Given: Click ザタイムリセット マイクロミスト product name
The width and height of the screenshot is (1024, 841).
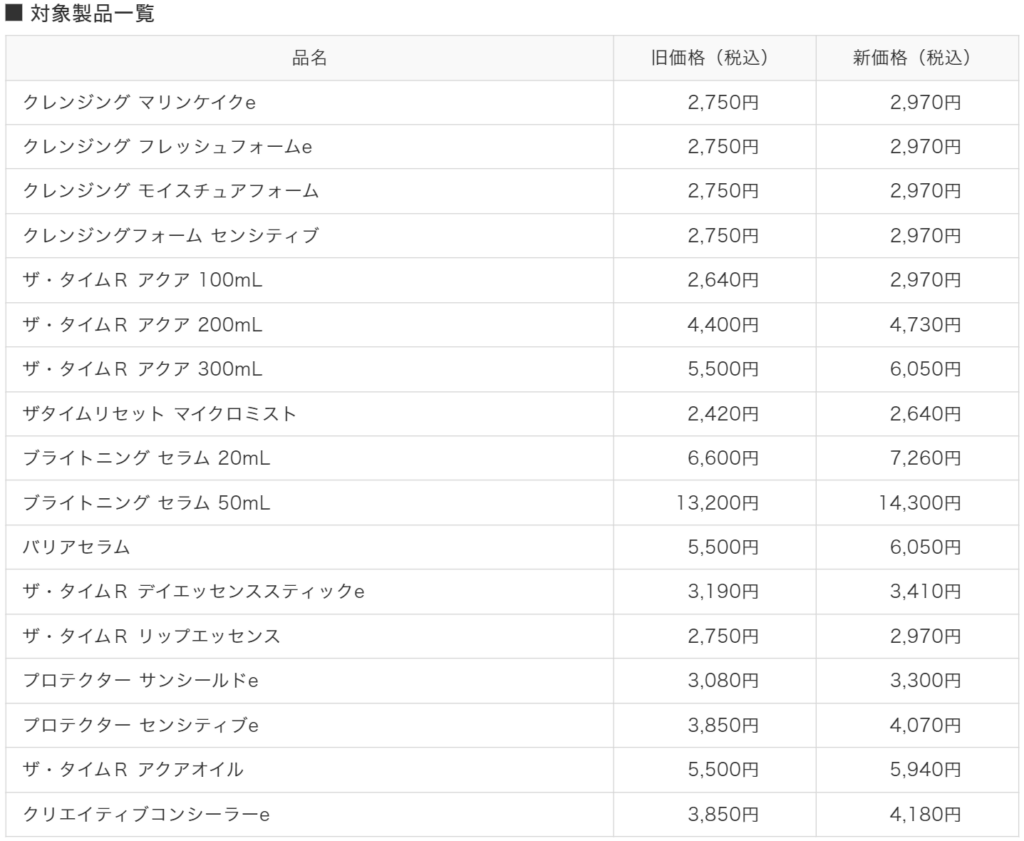Looking at the screenshot, I should [160, 413].
